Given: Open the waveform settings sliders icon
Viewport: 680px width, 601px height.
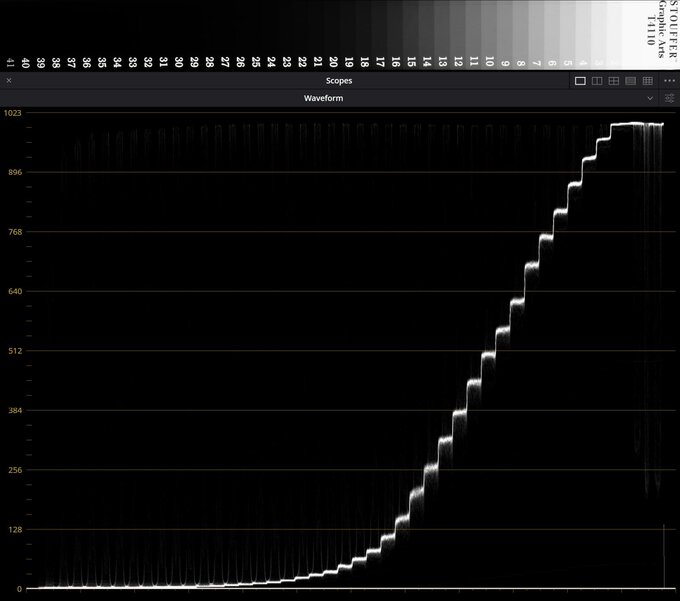Looking at the screenshot, I should point(669,98).
